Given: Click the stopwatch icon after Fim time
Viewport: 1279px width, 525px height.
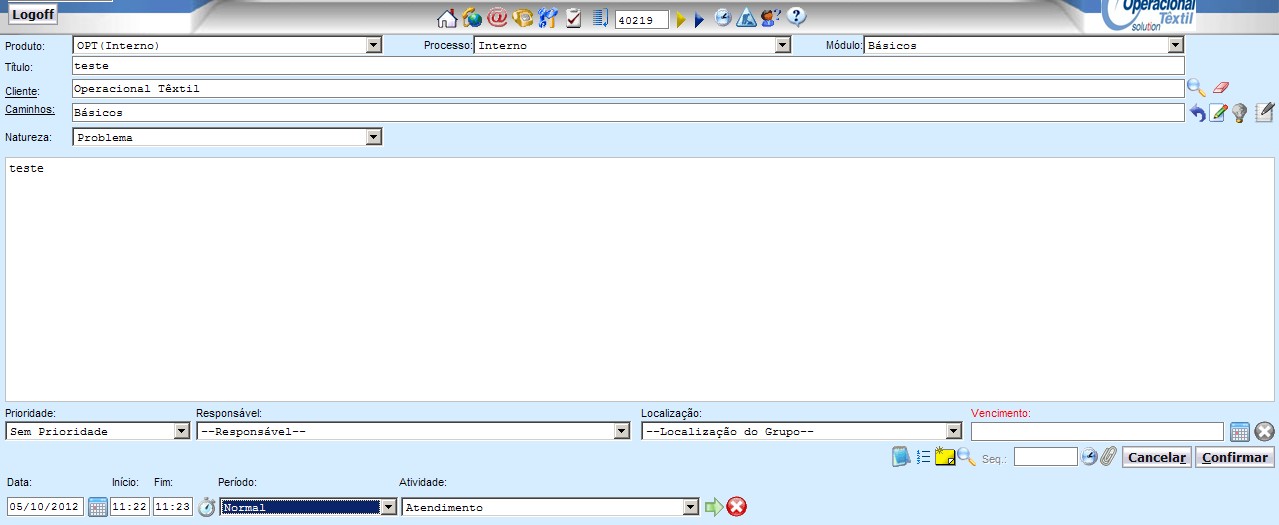Looking at the screenshot, I should [206, 507].
